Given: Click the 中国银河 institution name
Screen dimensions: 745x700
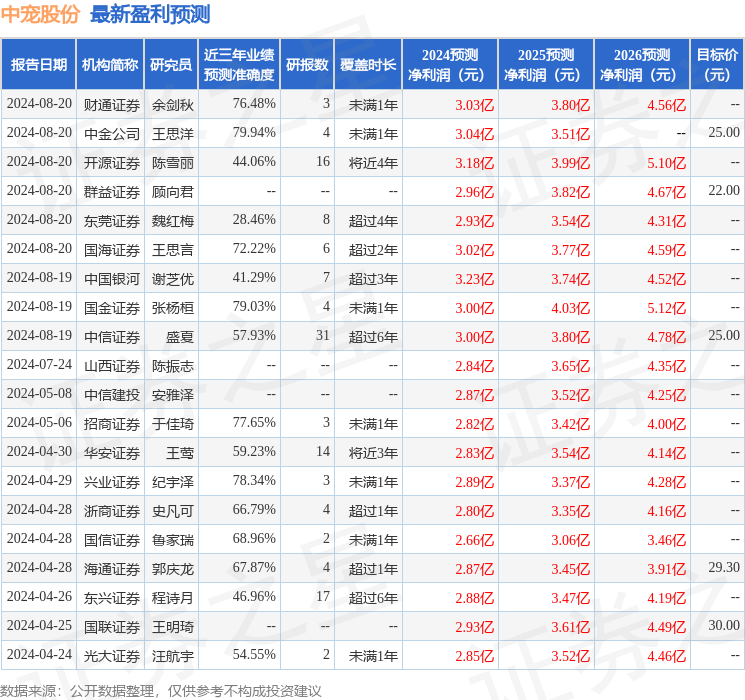Looking at the screenshot, I should (x=111, y=278).
